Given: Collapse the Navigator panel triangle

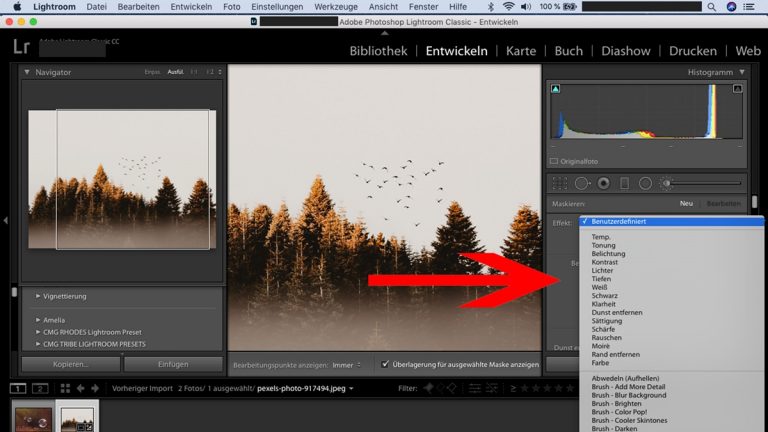Looking at the screenshot, I should [27, 72].
